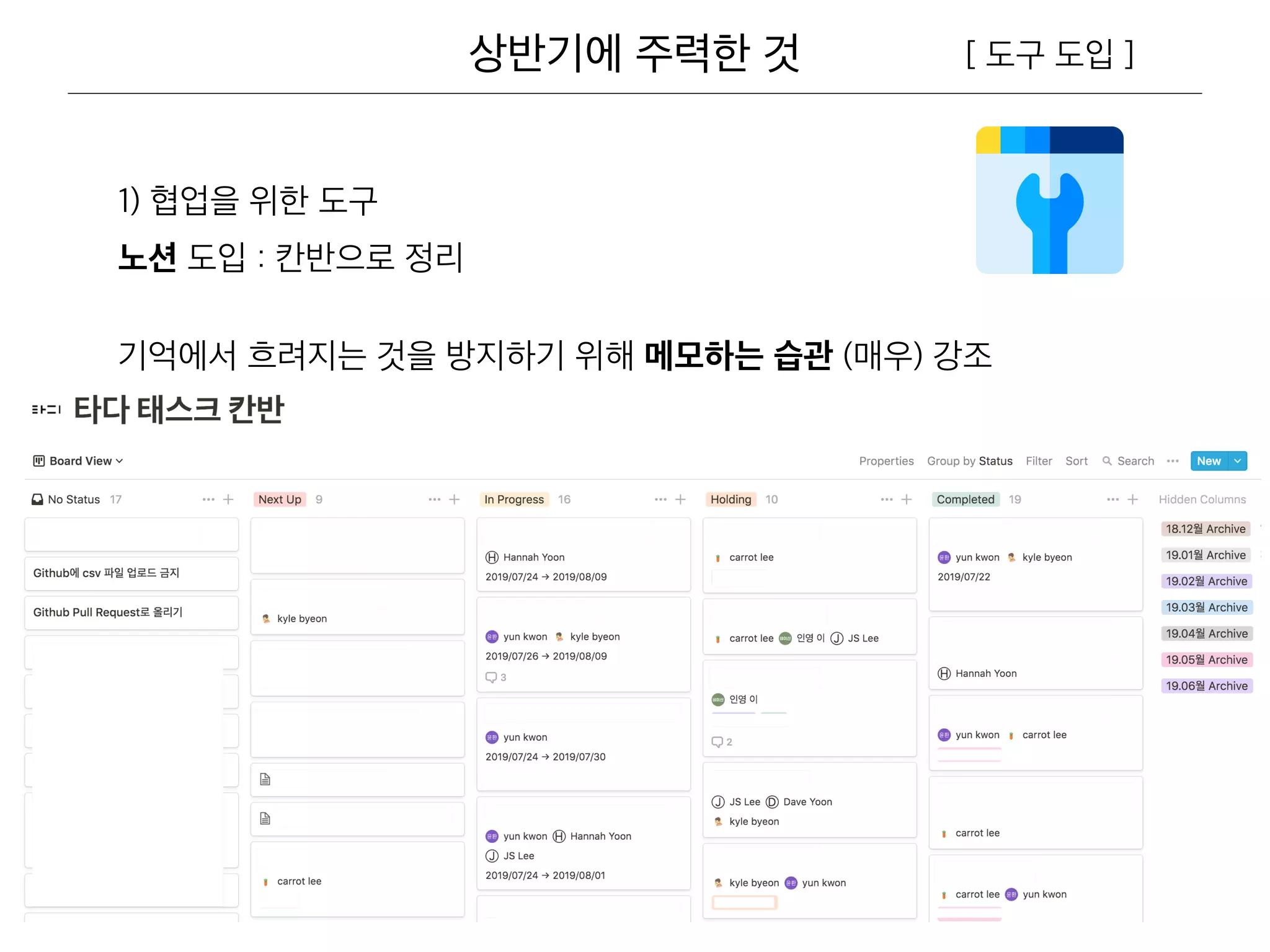Open Holding column options ellipsis
This screenshot has height=952, width=1270.
(887, 499)
